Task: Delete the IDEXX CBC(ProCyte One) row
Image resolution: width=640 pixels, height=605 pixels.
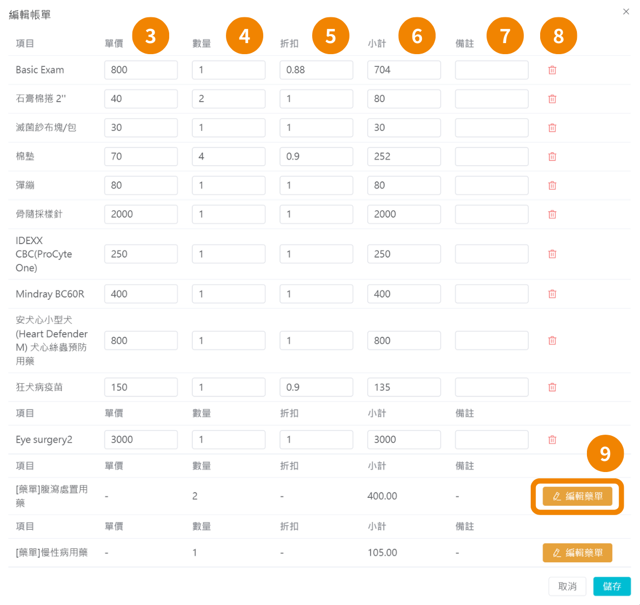Action: [x=552, y=254]
